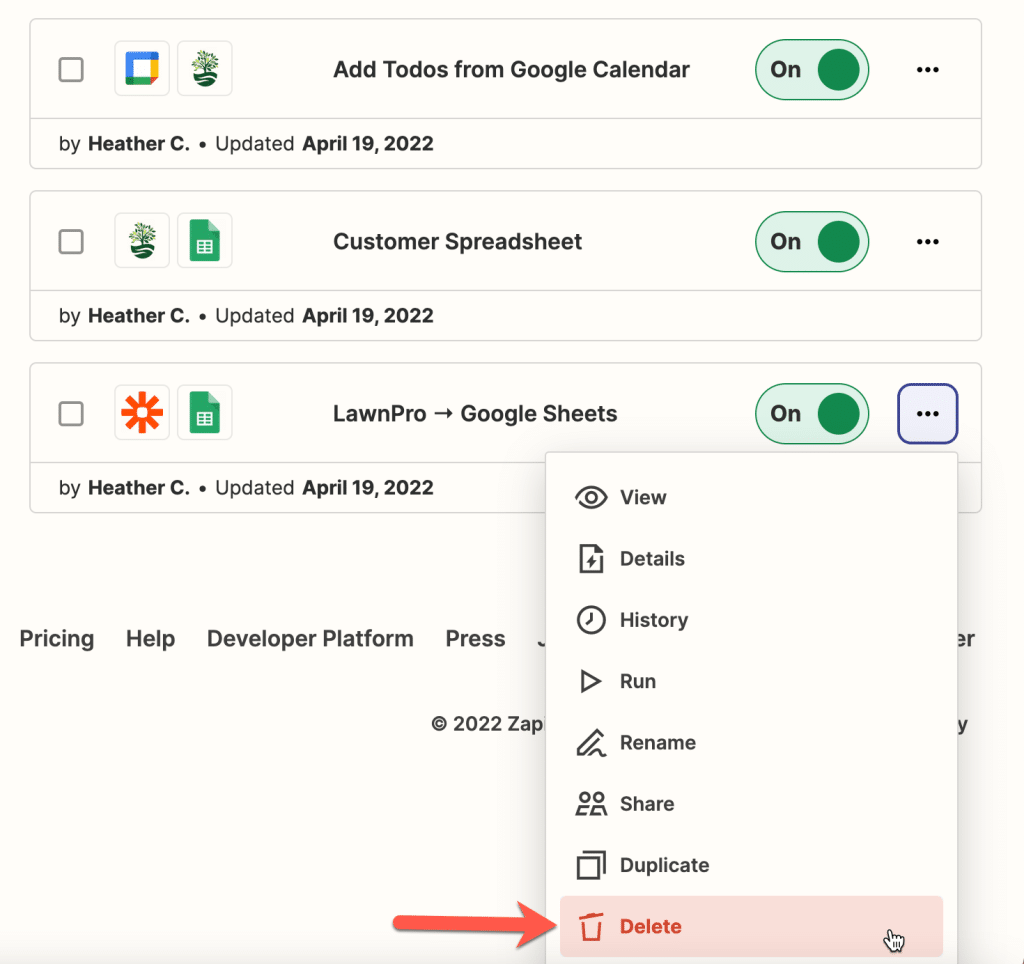Viewport: 1024px width, 964px height.
Task: Click the clock icon beside History
Action: click(591, 620)
